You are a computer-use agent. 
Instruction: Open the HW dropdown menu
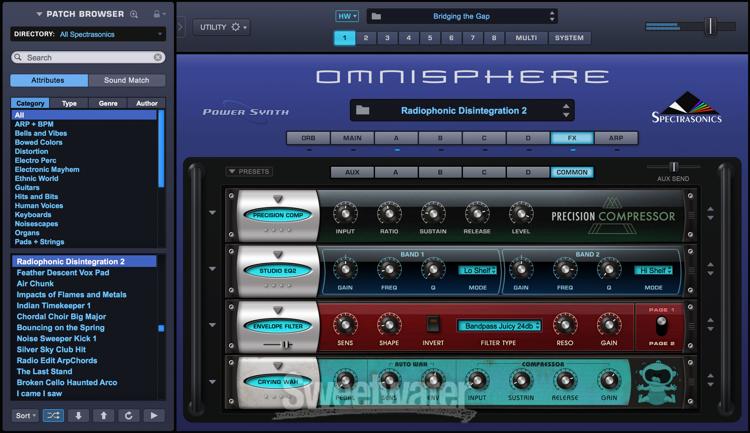pos(347,16)
